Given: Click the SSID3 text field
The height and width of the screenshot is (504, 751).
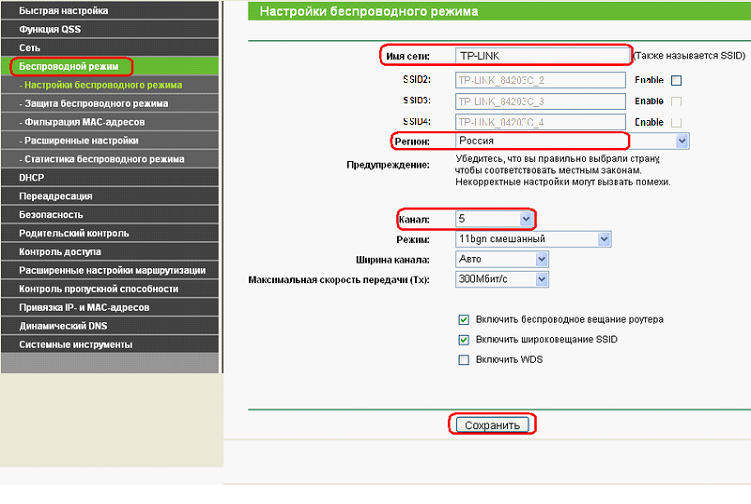Looking at the screenshot, I should pyautogui.click(x=540, y=102).
